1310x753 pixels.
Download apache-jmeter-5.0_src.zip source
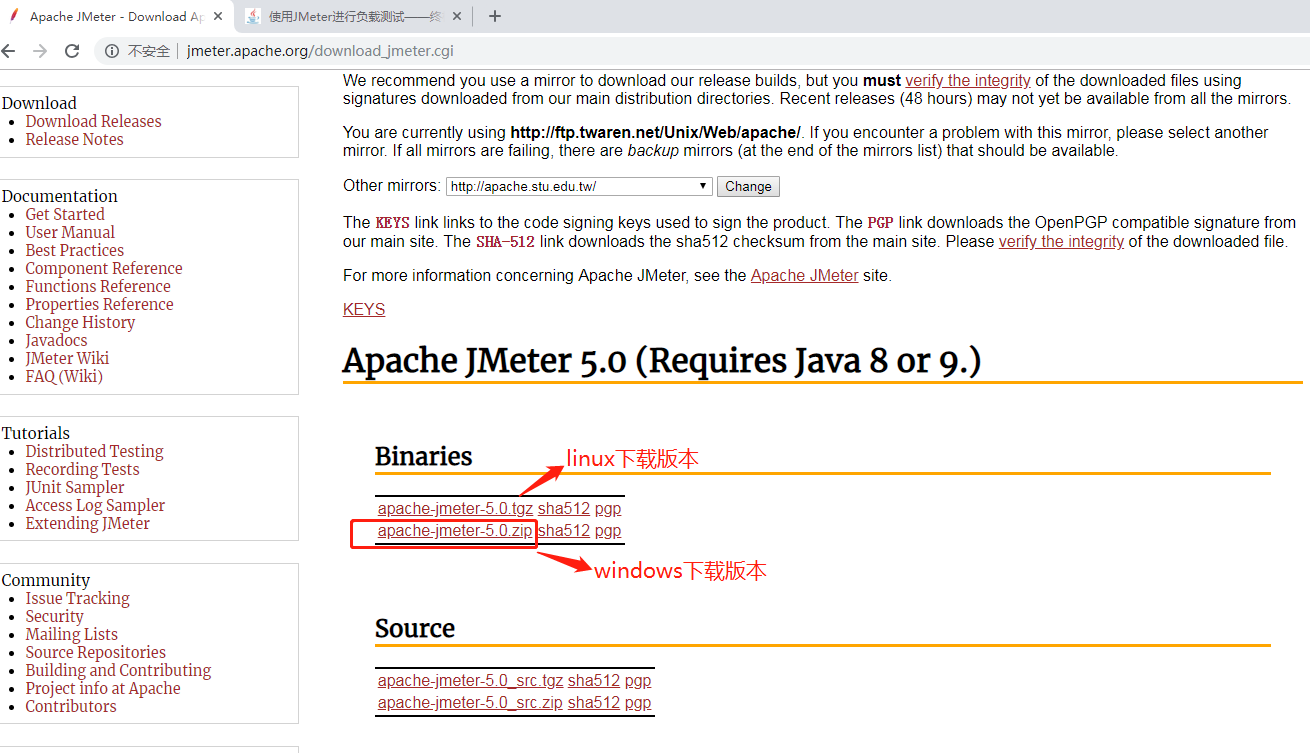tap(470, 702)
